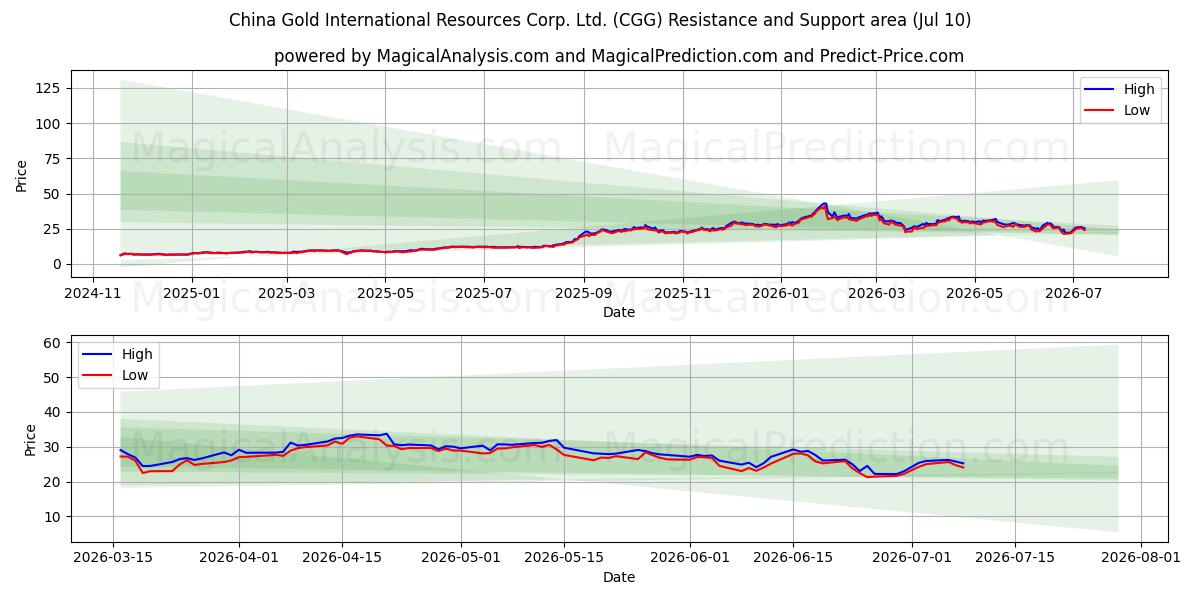This screenshot has height=600, width=1200.
Task: Click the top chart 'Date' axis title
Action: point(619,312)
